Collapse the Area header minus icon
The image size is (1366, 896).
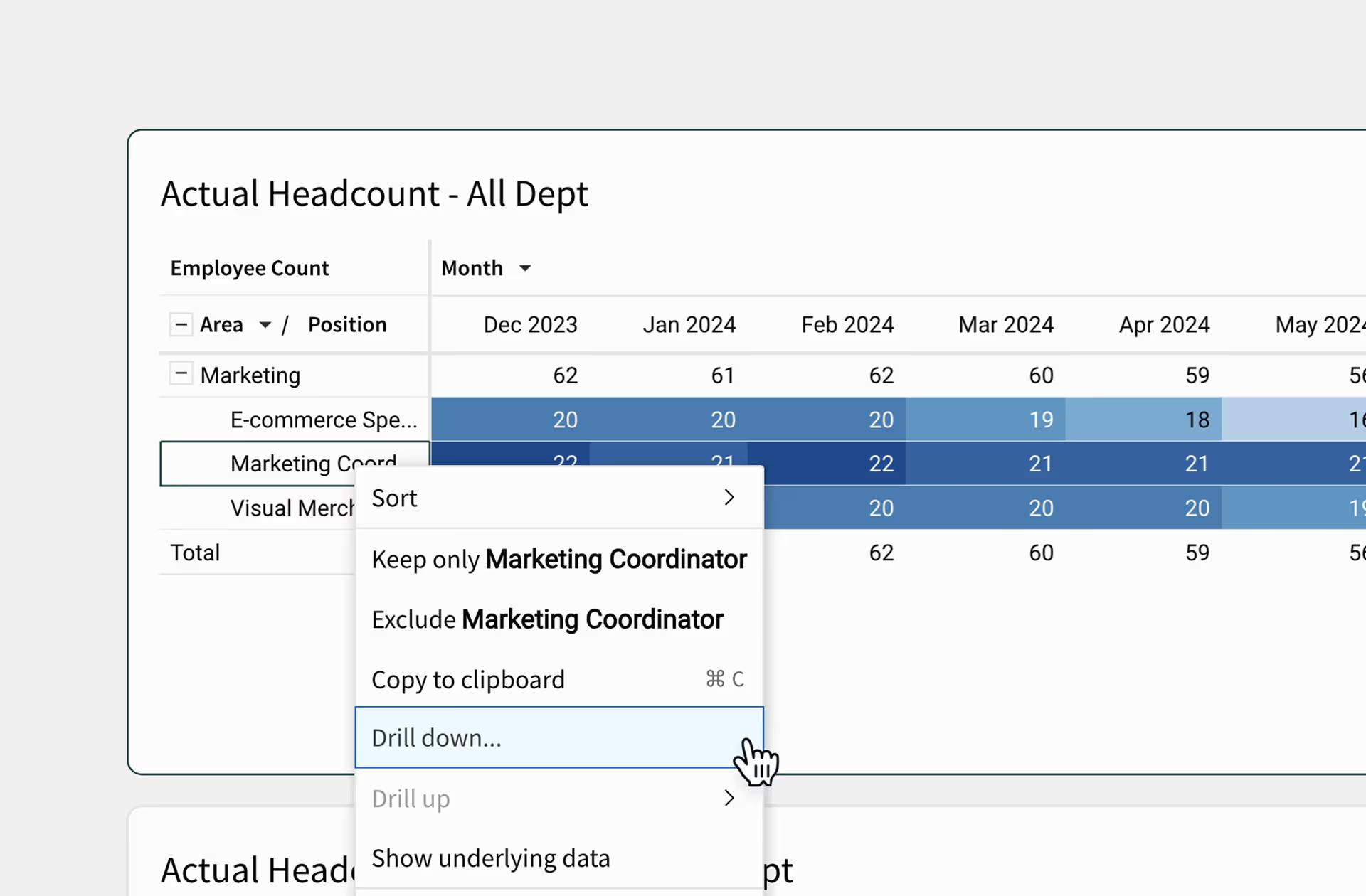click(x=181, y=324)
